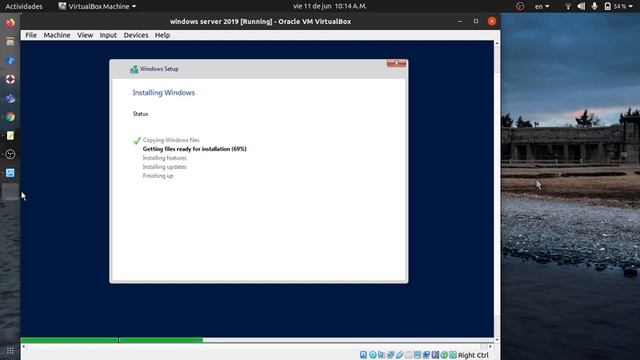Open the 'en' keyboard layout dropdown
The height and width of the screenshot is (360, 640).
542,6
